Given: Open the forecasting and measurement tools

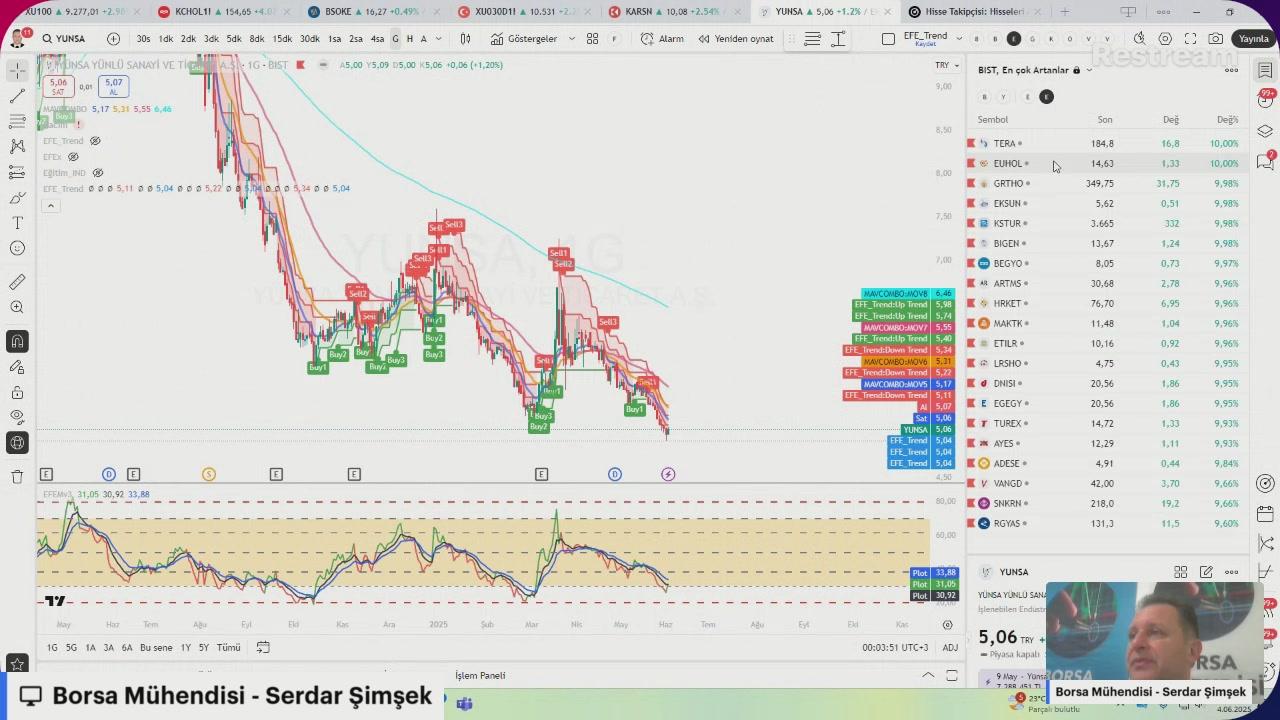Looking at the screenshot, I should (17, 172).
